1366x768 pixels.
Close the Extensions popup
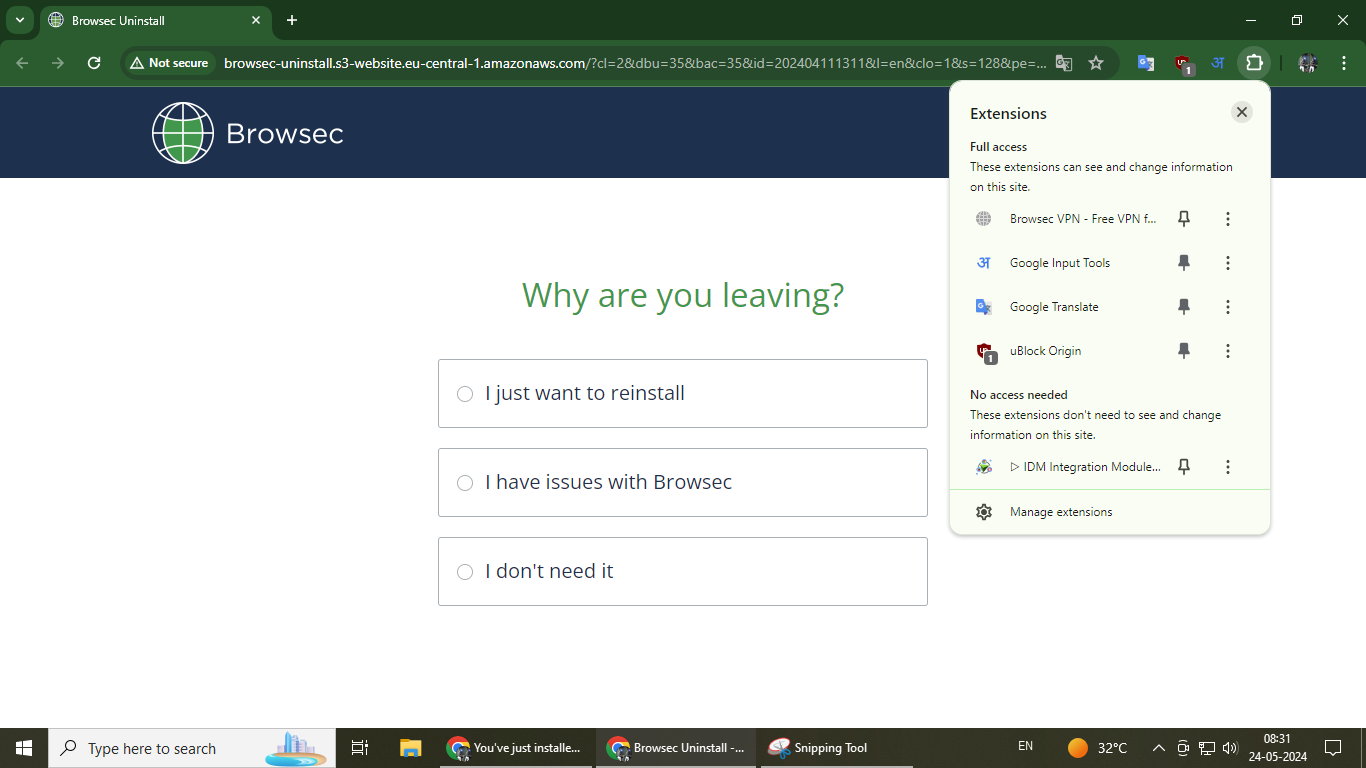click(x=1242, y=112)
